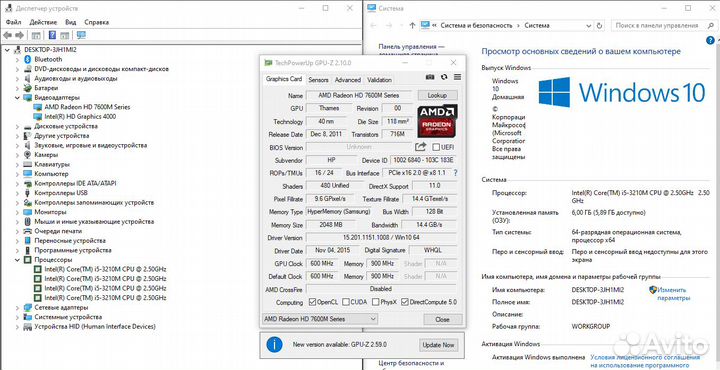Click the Батареи category icon
This screenshot has height=370, width=720.
click(x=27, y=88)
